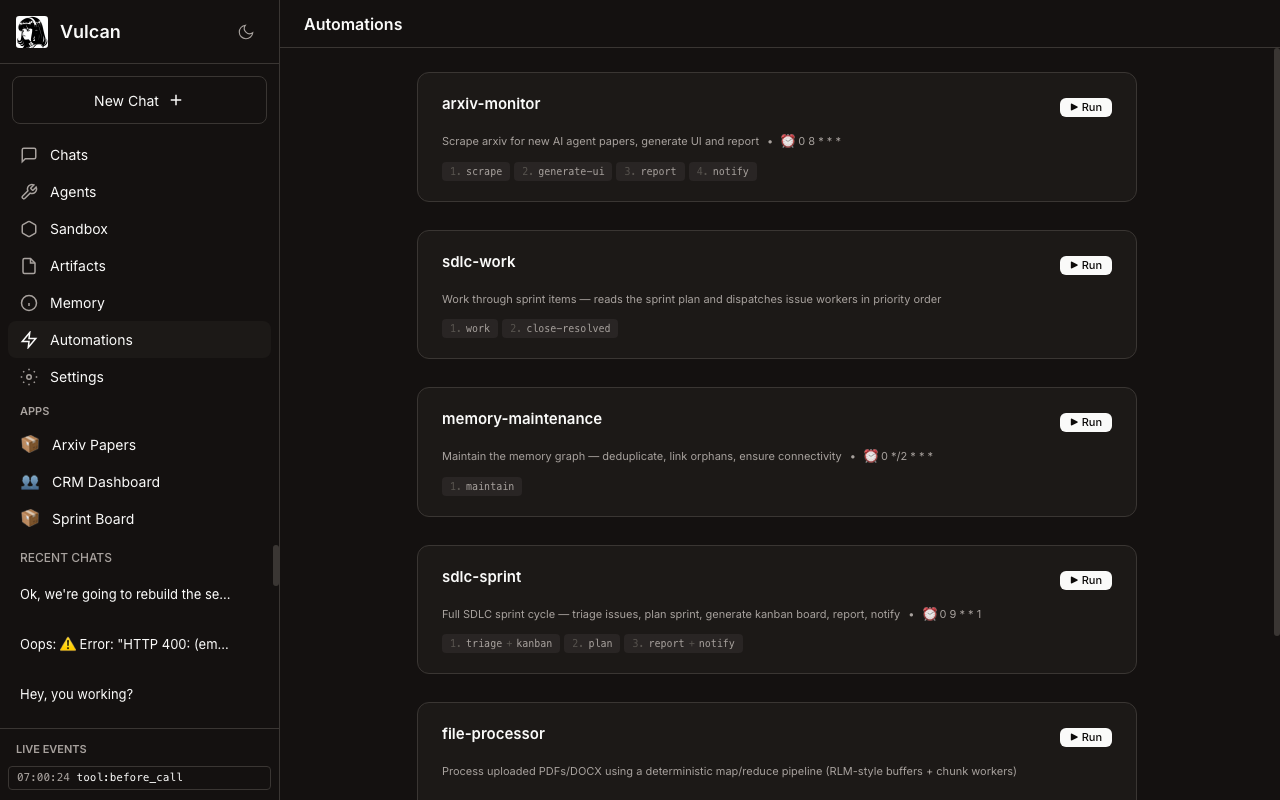Open recent chat "Hey, you working?"
This screenshot has height=800, width=1280.
point(76,694)
